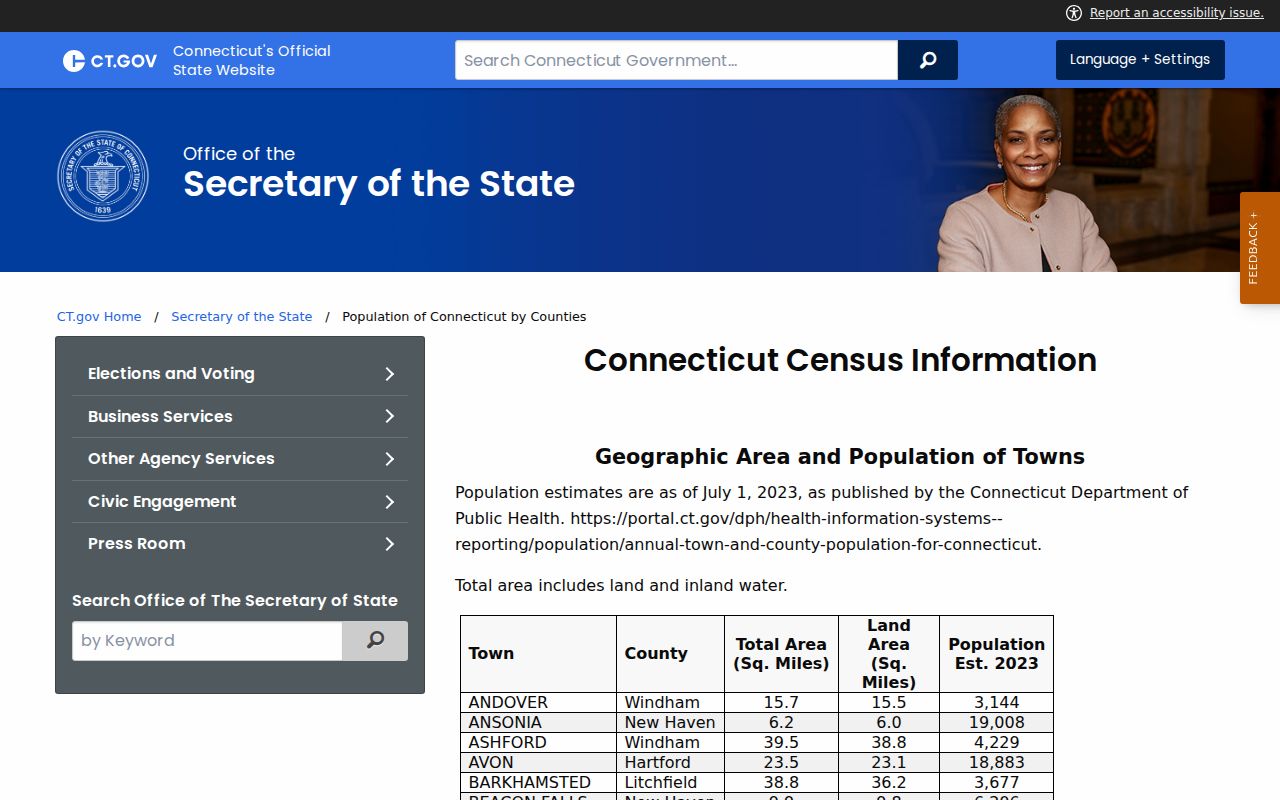Click the total area value 39.5

click(x=781, y=743)
